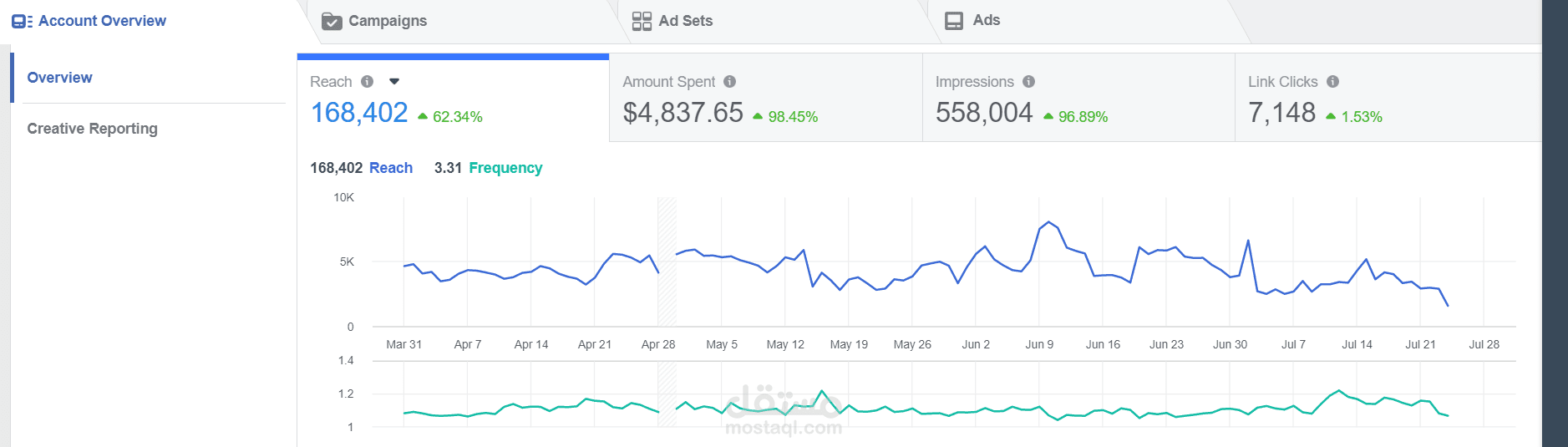The height and width of the screenshot is (447, 1568).
Task: Click the Ads tab icon
Action: tap(954, 21)
